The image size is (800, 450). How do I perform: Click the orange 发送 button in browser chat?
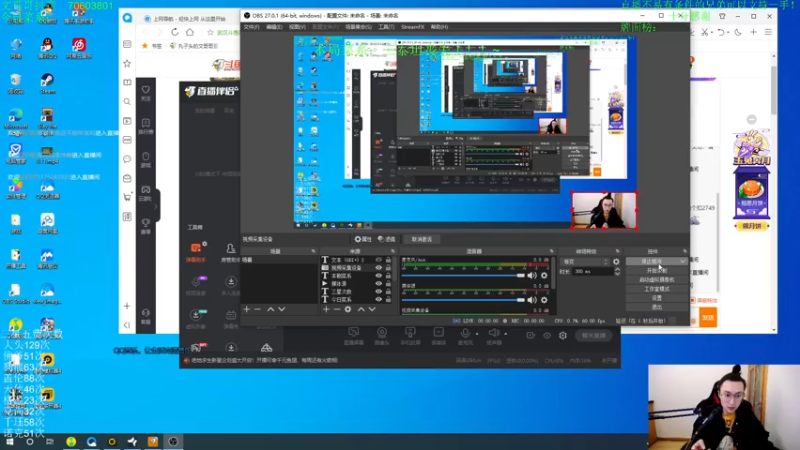tap(708, 317)
